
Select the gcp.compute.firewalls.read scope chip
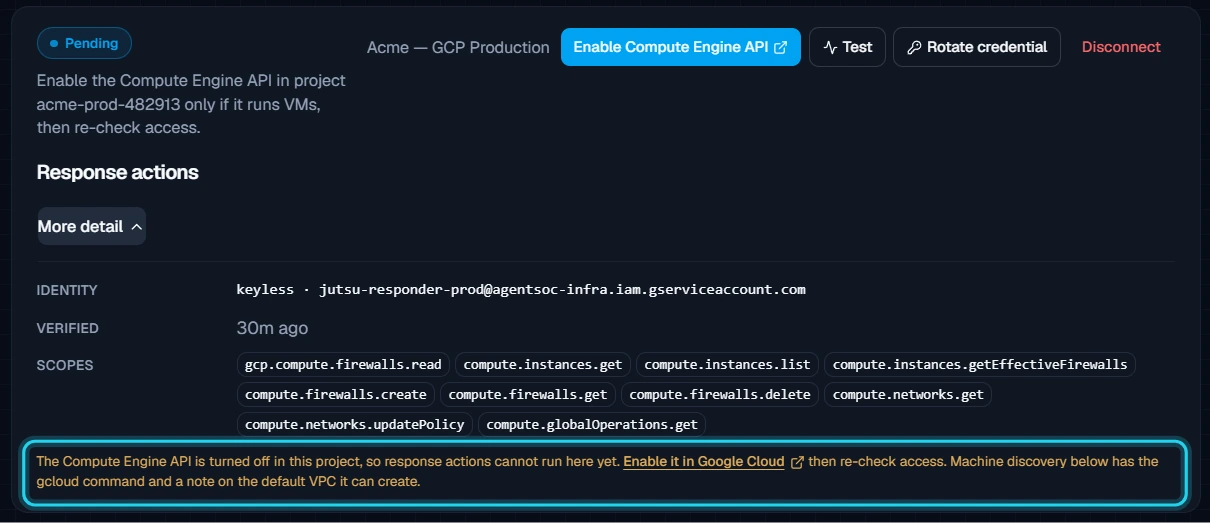[344, 364]
